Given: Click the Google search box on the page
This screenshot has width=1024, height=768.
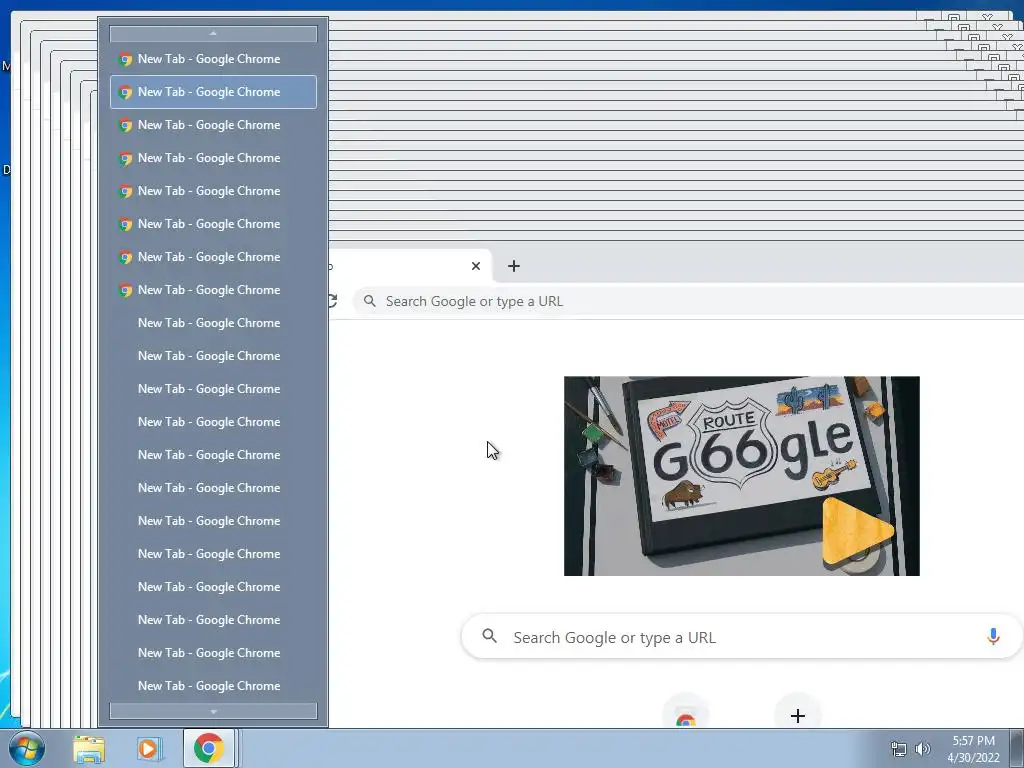Looking at the screenshot, I should click(x=741, y=637).
